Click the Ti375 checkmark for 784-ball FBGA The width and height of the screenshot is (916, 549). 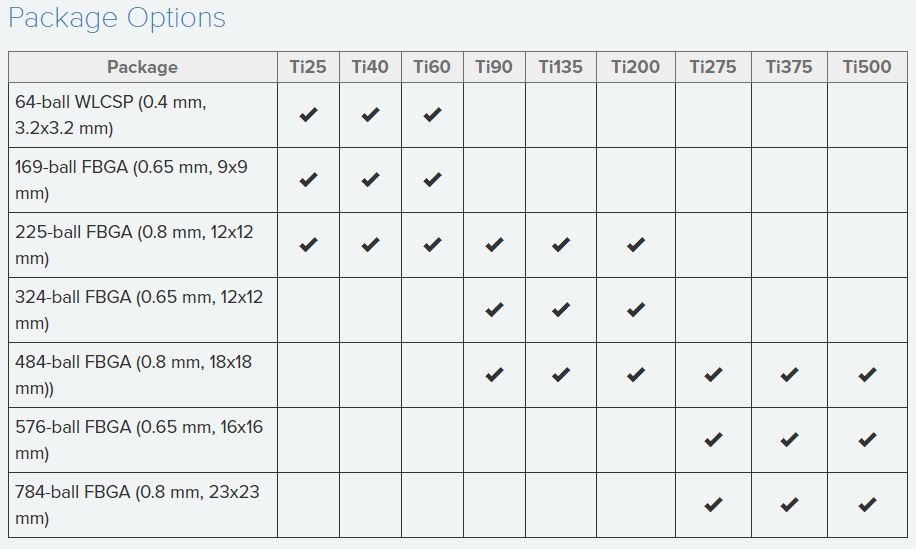(x=789, y=505)
